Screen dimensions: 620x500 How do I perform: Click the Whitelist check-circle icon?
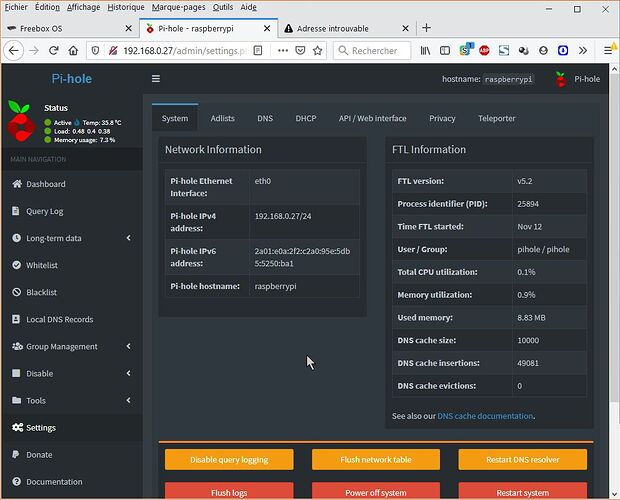tap(17, 265)
